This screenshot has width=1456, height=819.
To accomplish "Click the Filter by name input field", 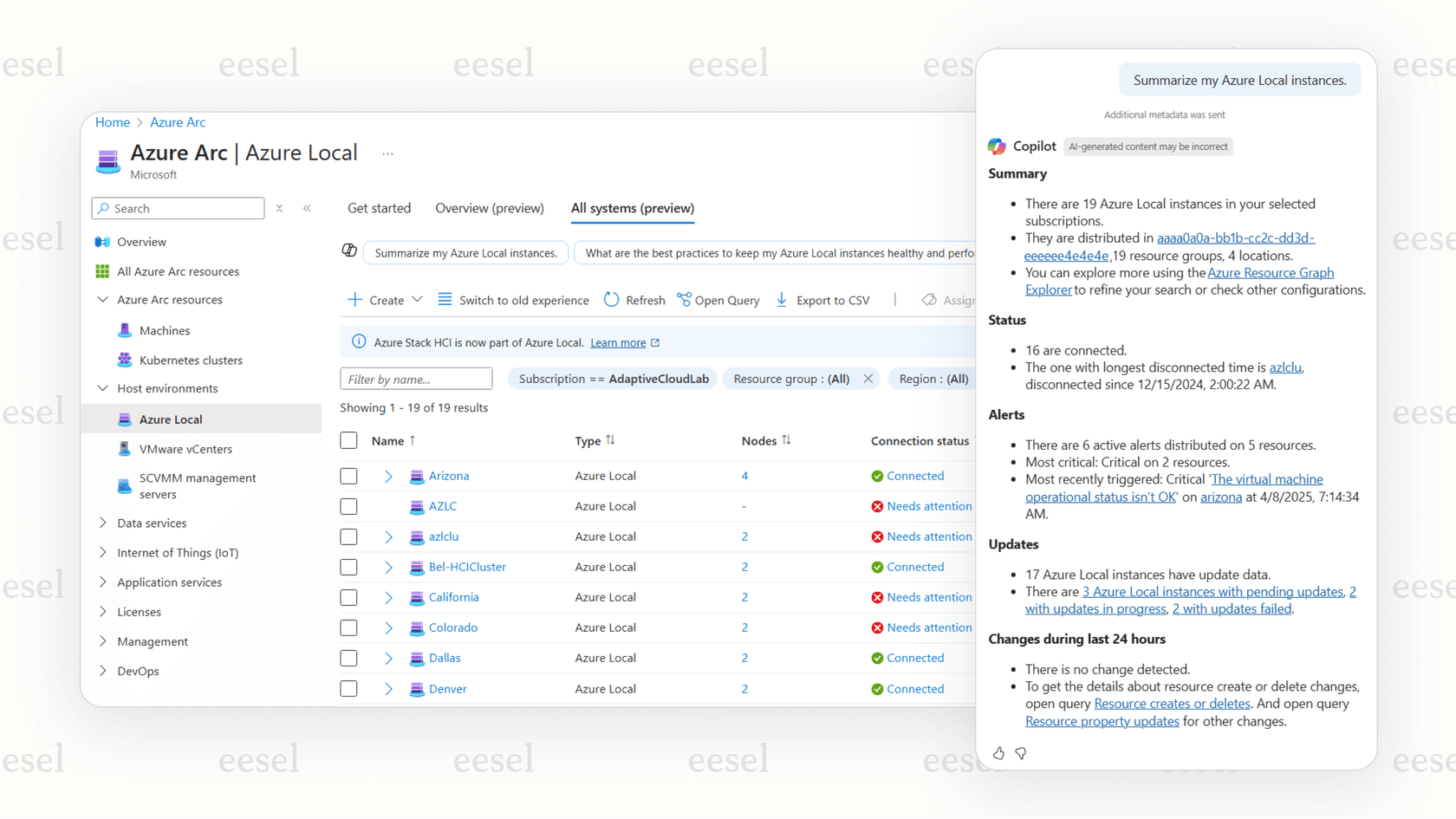I will (415, 379).
